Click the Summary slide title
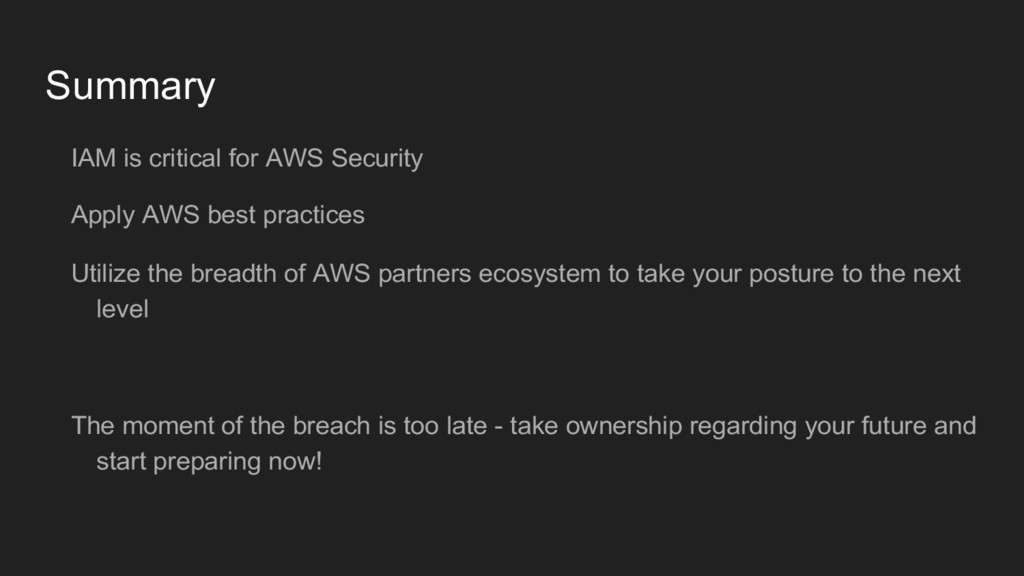 pos(130,87)
